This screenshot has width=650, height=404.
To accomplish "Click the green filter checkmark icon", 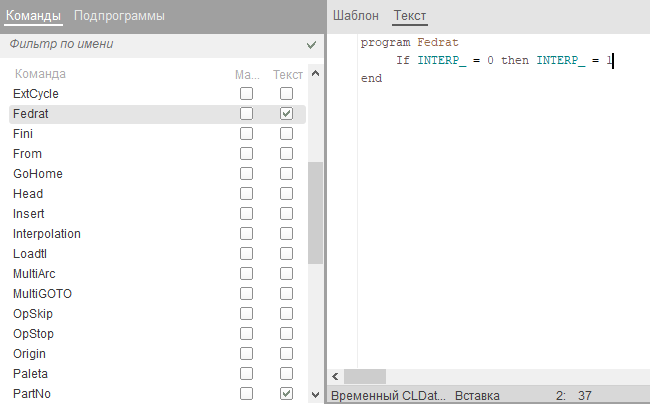I will (312, 45).
